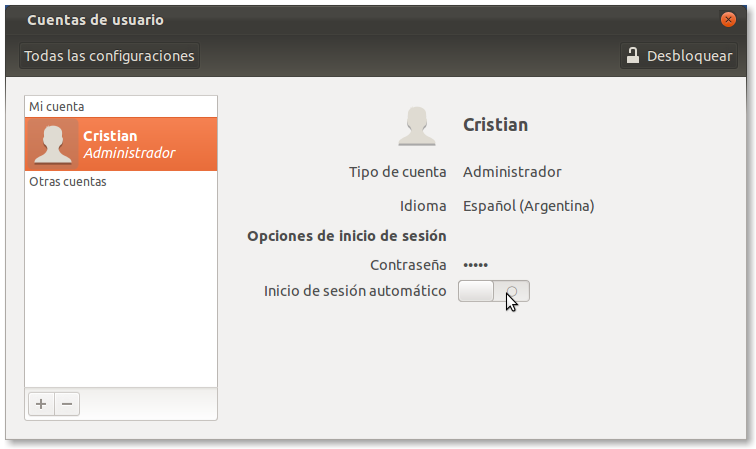
Task: Click the Inicio de sesión automático label
Action: tap(355, 291)
